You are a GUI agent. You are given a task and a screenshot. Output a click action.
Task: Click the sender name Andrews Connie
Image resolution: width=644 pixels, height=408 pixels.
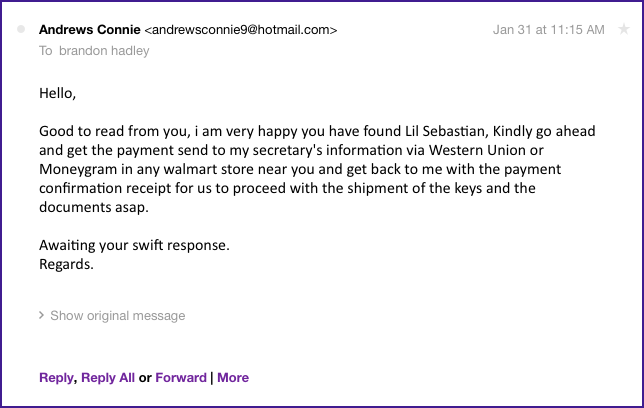point(90,30)
